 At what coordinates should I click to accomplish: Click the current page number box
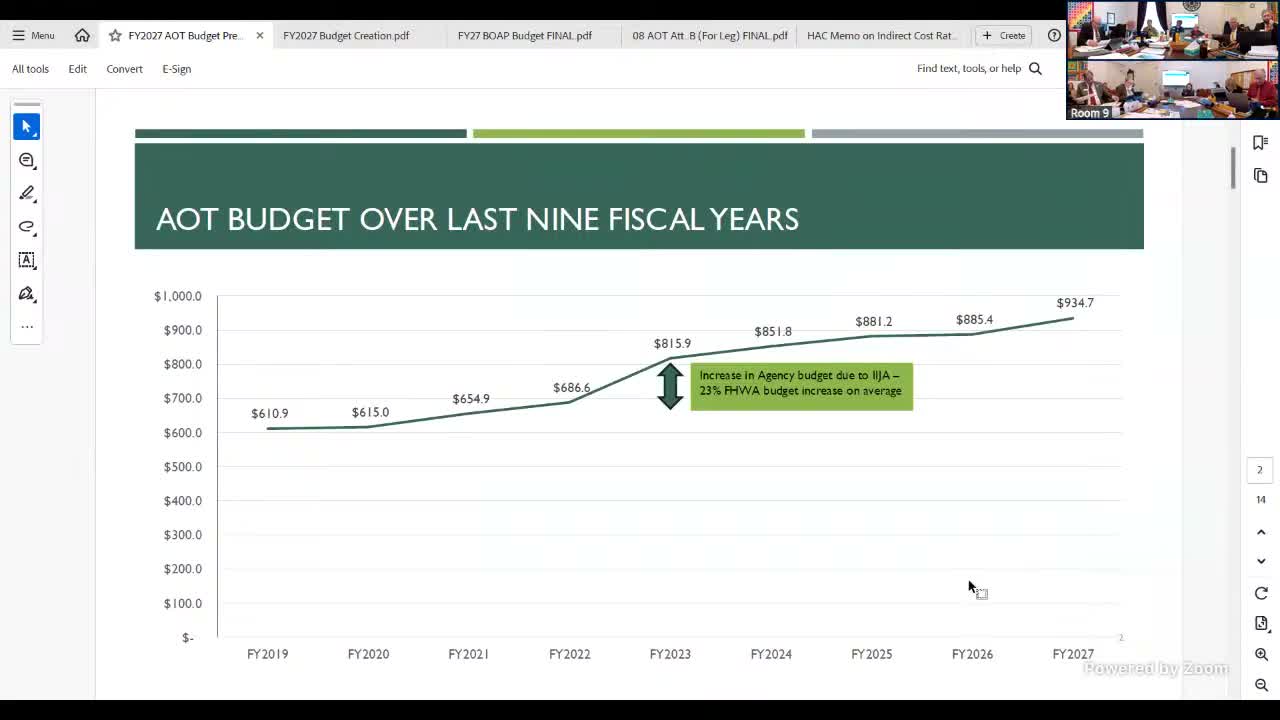point(1260,470)
